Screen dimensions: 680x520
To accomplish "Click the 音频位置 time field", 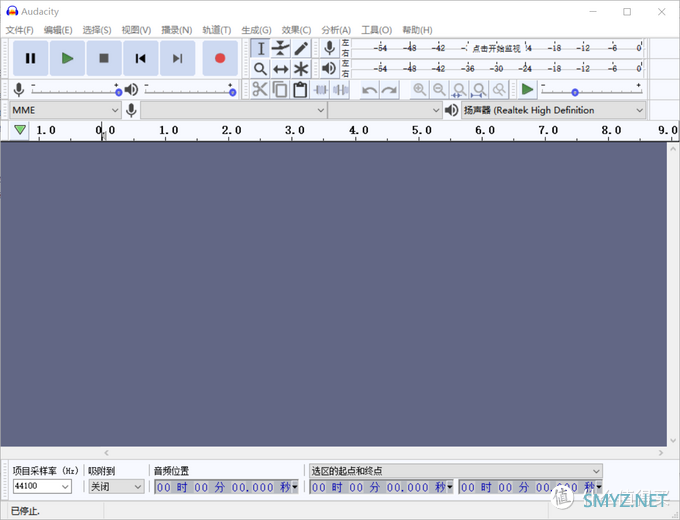I will point(226,487).
